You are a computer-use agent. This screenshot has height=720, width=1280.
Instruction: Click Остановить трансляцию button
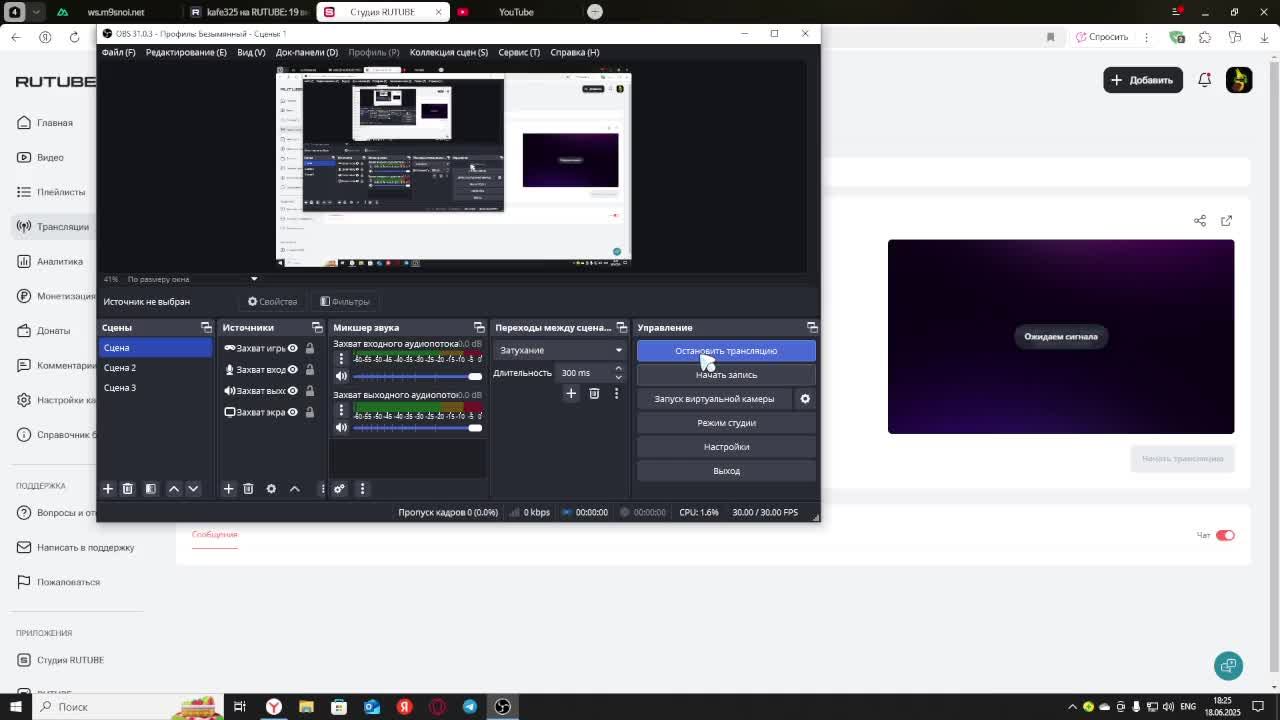point(726,351)
